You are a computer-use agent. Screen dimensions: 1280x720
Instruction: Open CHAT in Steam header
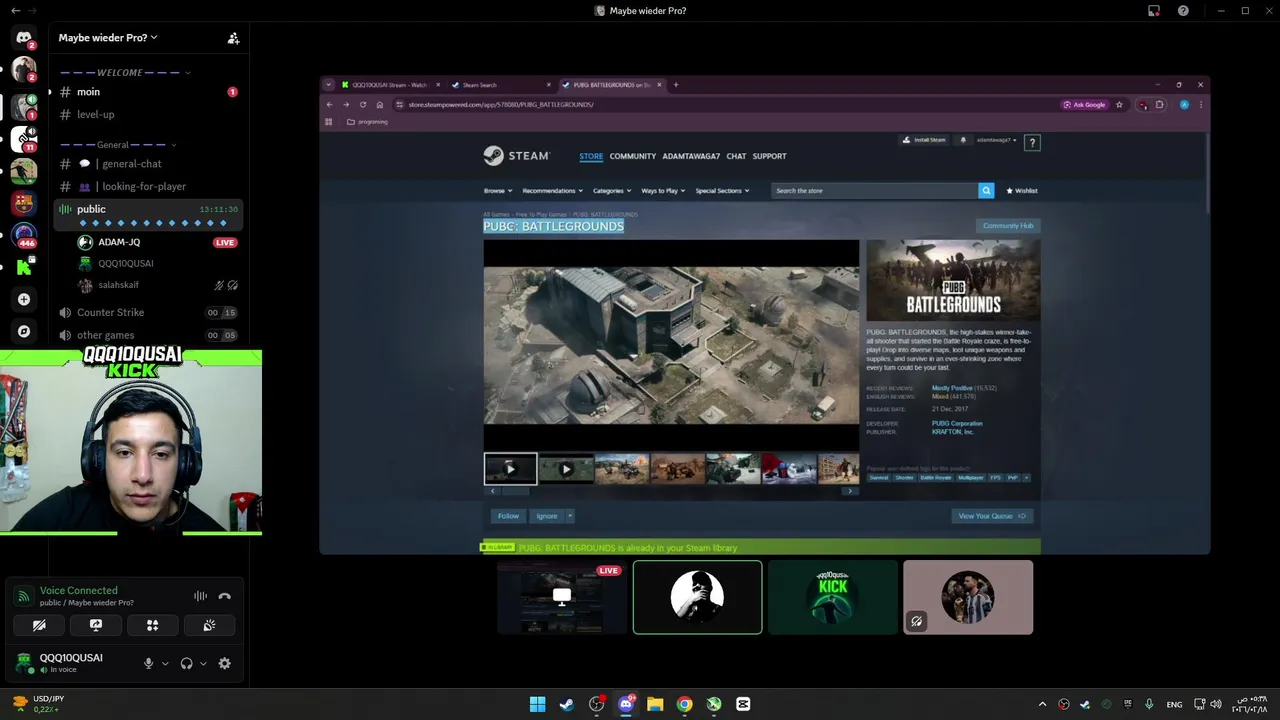(736, 156)
